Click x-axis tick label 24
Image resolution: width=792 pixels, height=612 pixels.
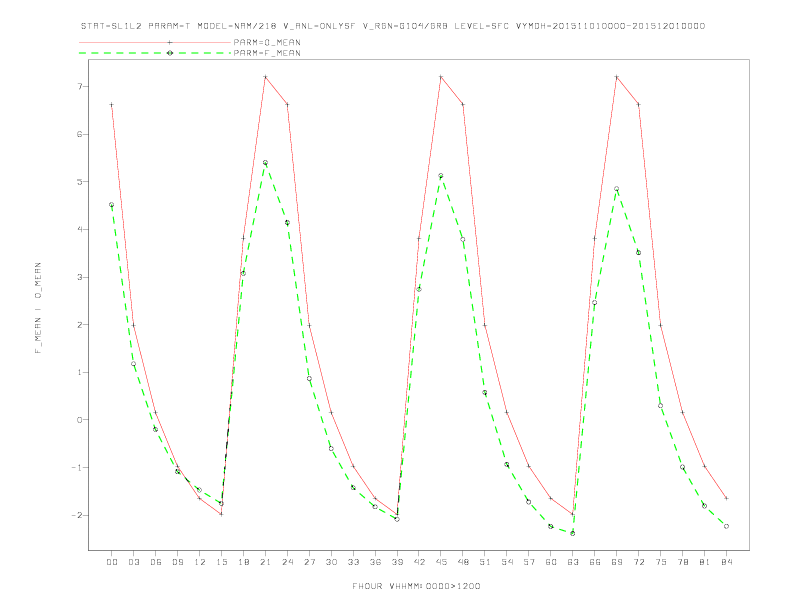coord(287,562)
